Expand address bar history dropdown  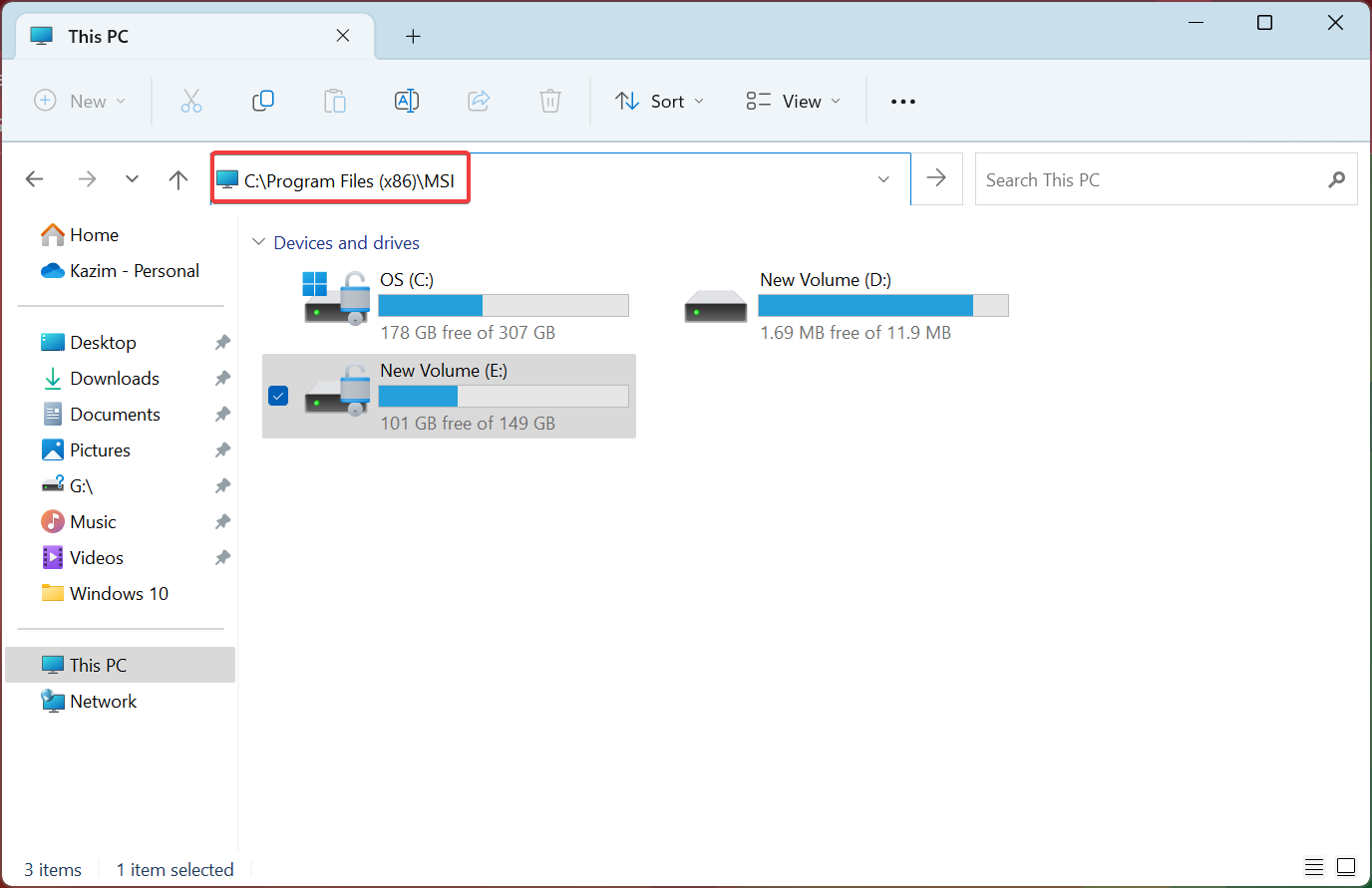click(883, 179)
